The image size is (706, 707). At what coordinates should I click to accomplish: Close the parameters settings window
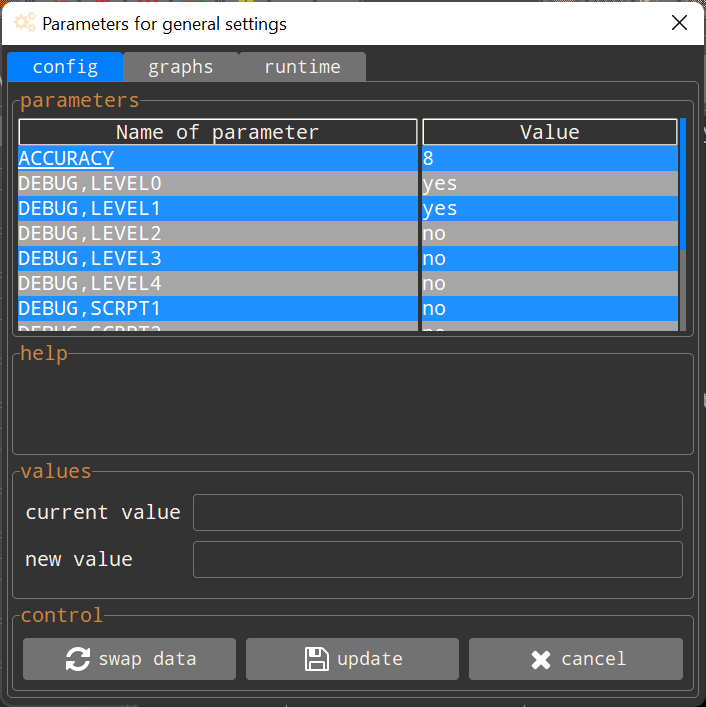click(x=679, y=23)
